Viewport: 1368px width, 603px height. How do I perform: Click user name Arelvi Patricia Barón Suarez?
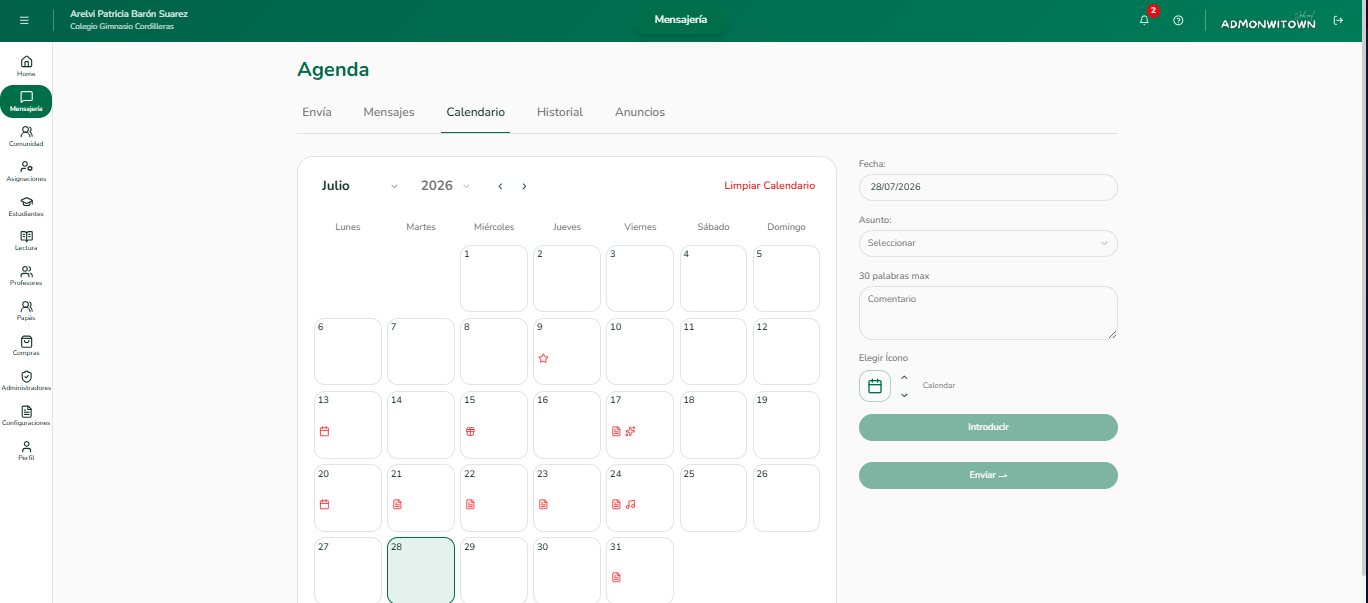point(129,14)
